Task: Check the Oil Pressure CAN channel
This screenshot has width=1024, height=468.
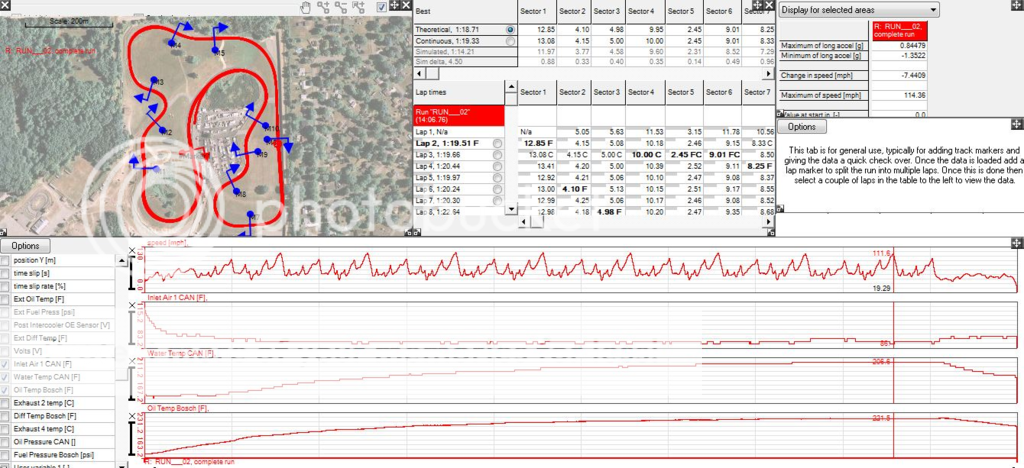Action: 6,441
